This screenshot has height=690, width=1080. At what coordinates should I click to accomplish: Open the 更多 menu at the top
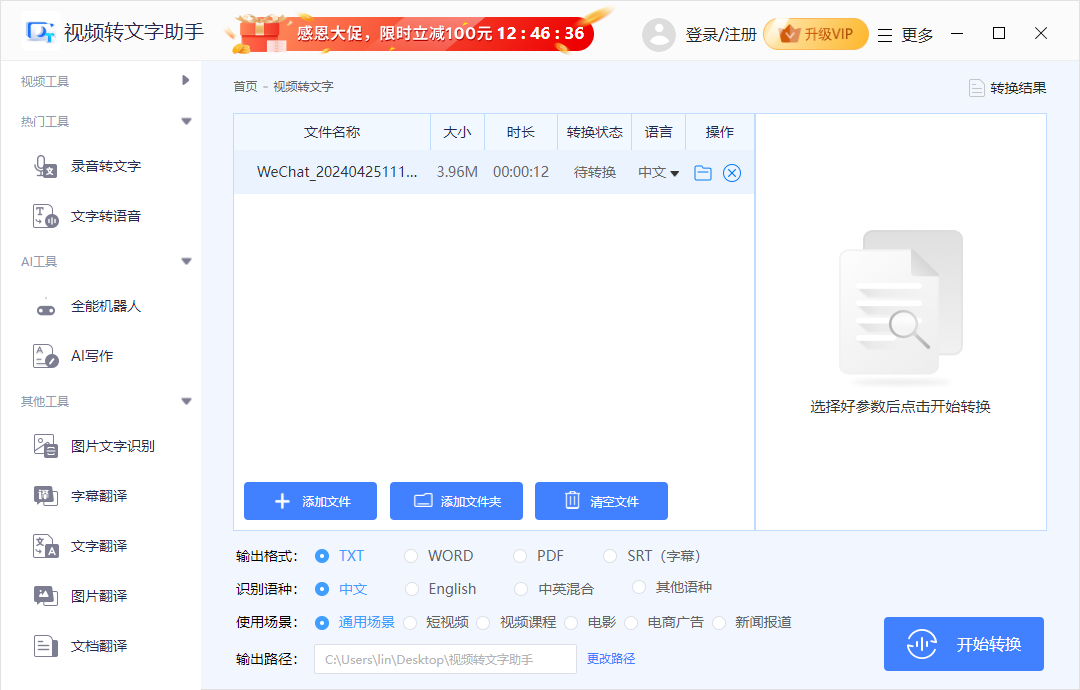(917, 33)
